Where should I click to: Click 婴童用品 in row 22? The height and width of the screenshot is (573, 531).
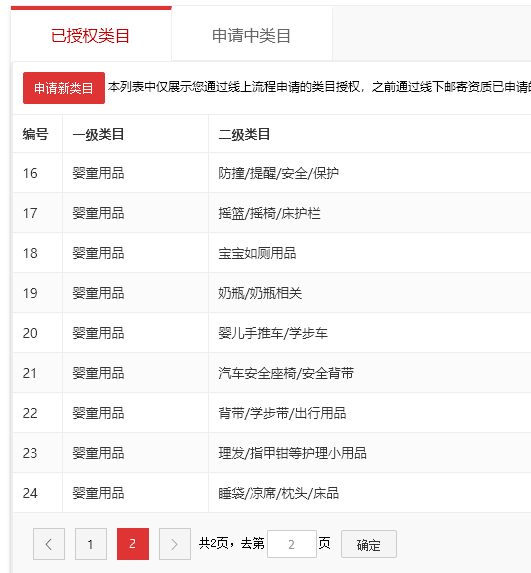[98, 413]
